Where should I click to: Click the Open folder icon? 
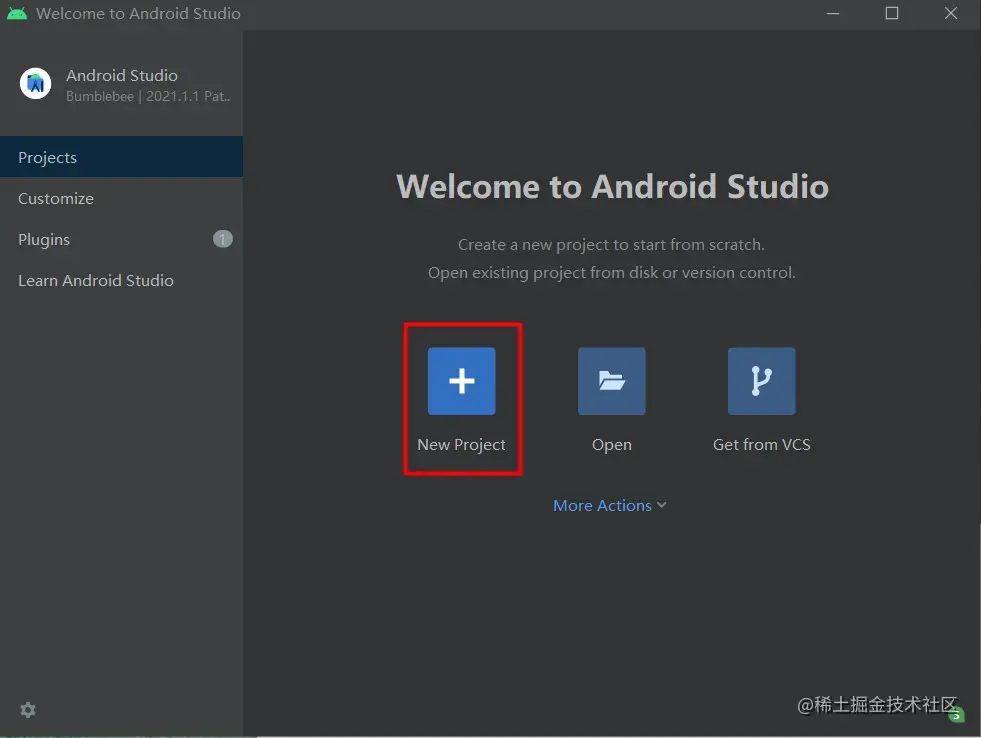coord(611,381)
